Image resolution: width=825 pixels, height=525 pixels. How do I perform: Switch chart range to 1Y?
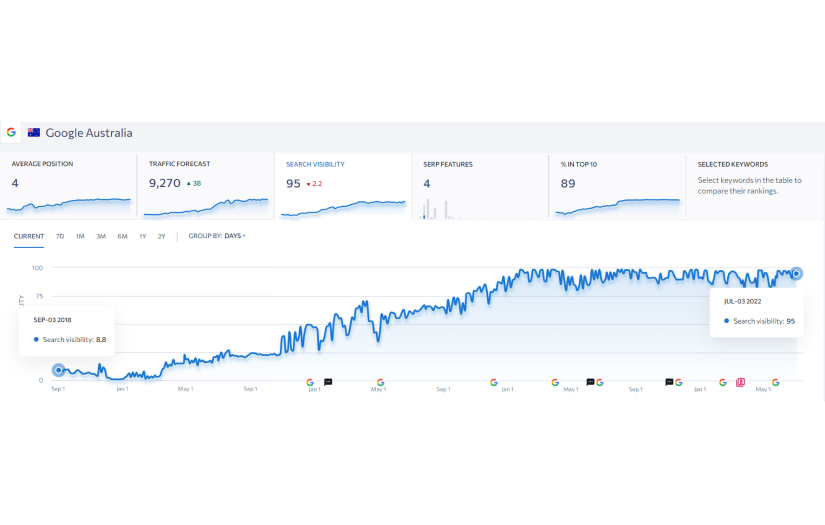pos(143,236)
